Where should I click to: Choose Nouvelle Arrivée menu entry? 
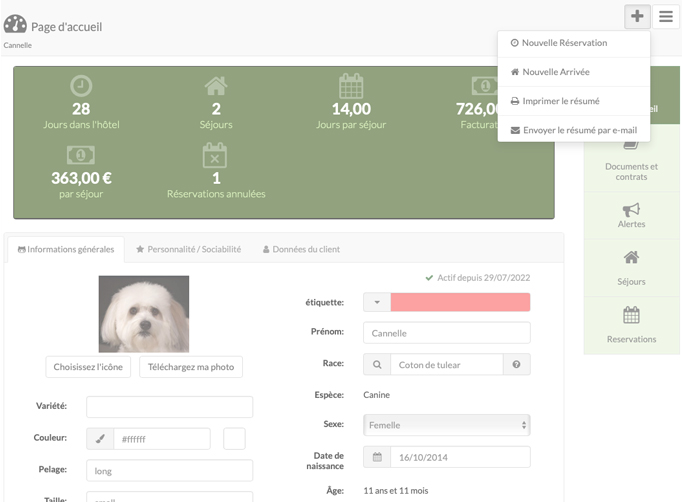click(x=574, y=72)
